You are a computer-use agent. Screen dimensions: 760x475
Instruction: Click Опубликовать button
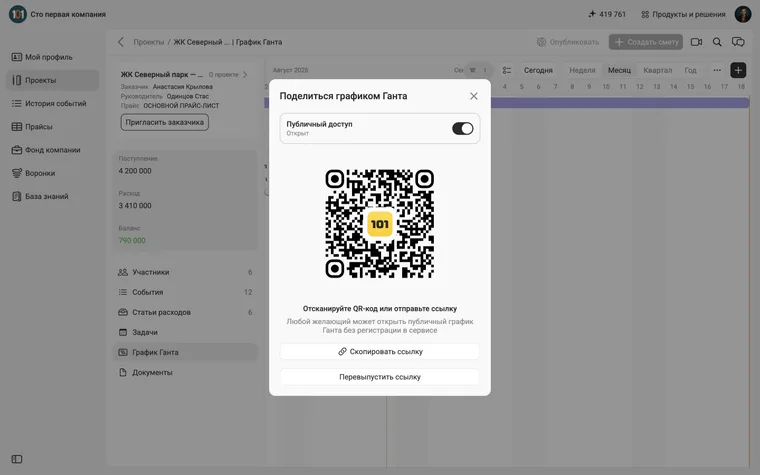568,42
